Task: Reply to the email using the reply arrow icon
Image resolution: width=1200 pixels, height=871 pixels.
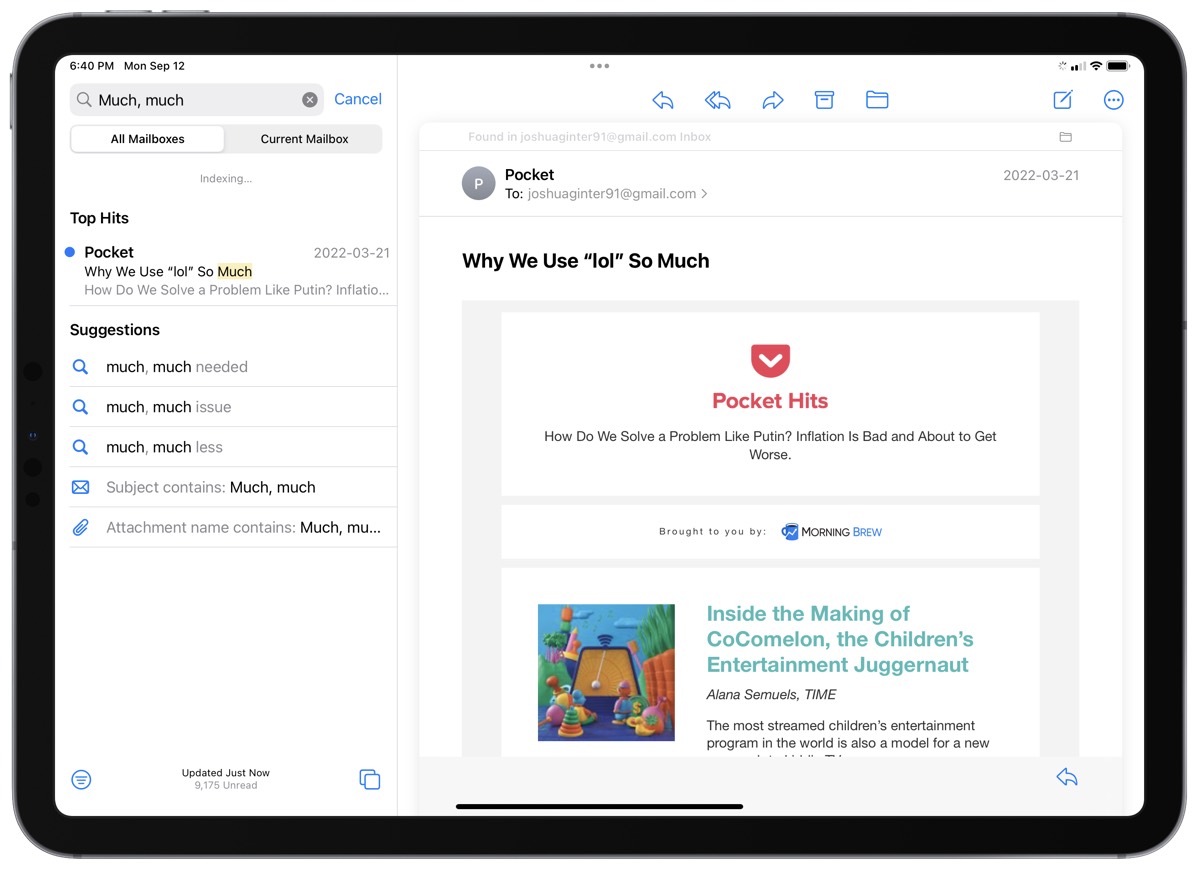Action: pyautogui.click(x=662, y=99)
